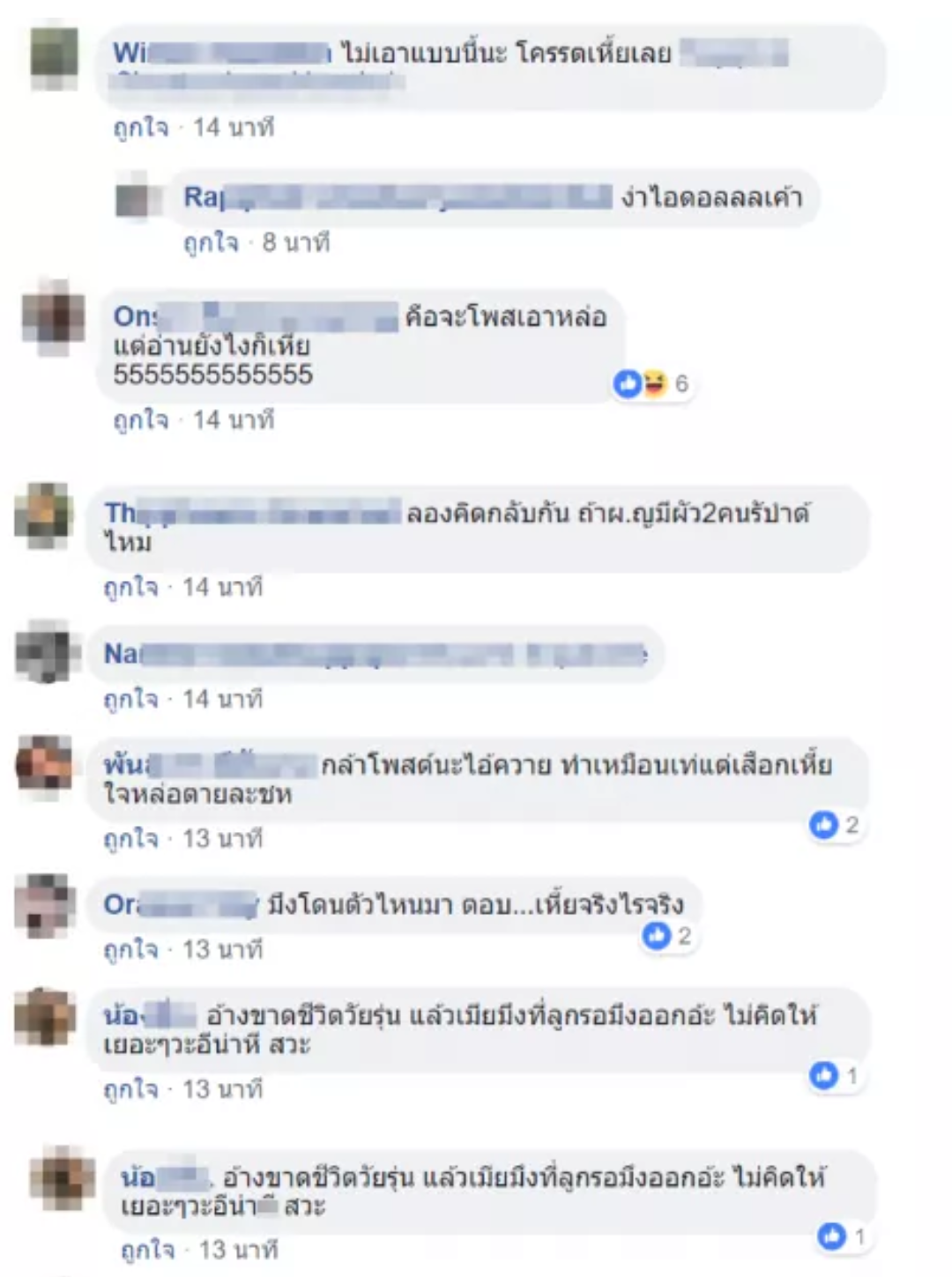Click the like reaction on the last อ้างขาดชีวิตวัยรุ่น comment

click(x=831, y=1236)
